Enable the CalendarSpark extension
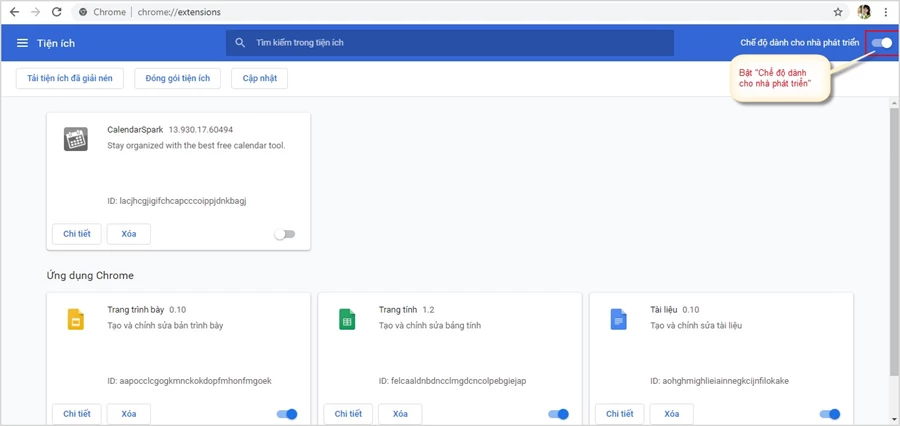900x426 pixels. [285, 234]
